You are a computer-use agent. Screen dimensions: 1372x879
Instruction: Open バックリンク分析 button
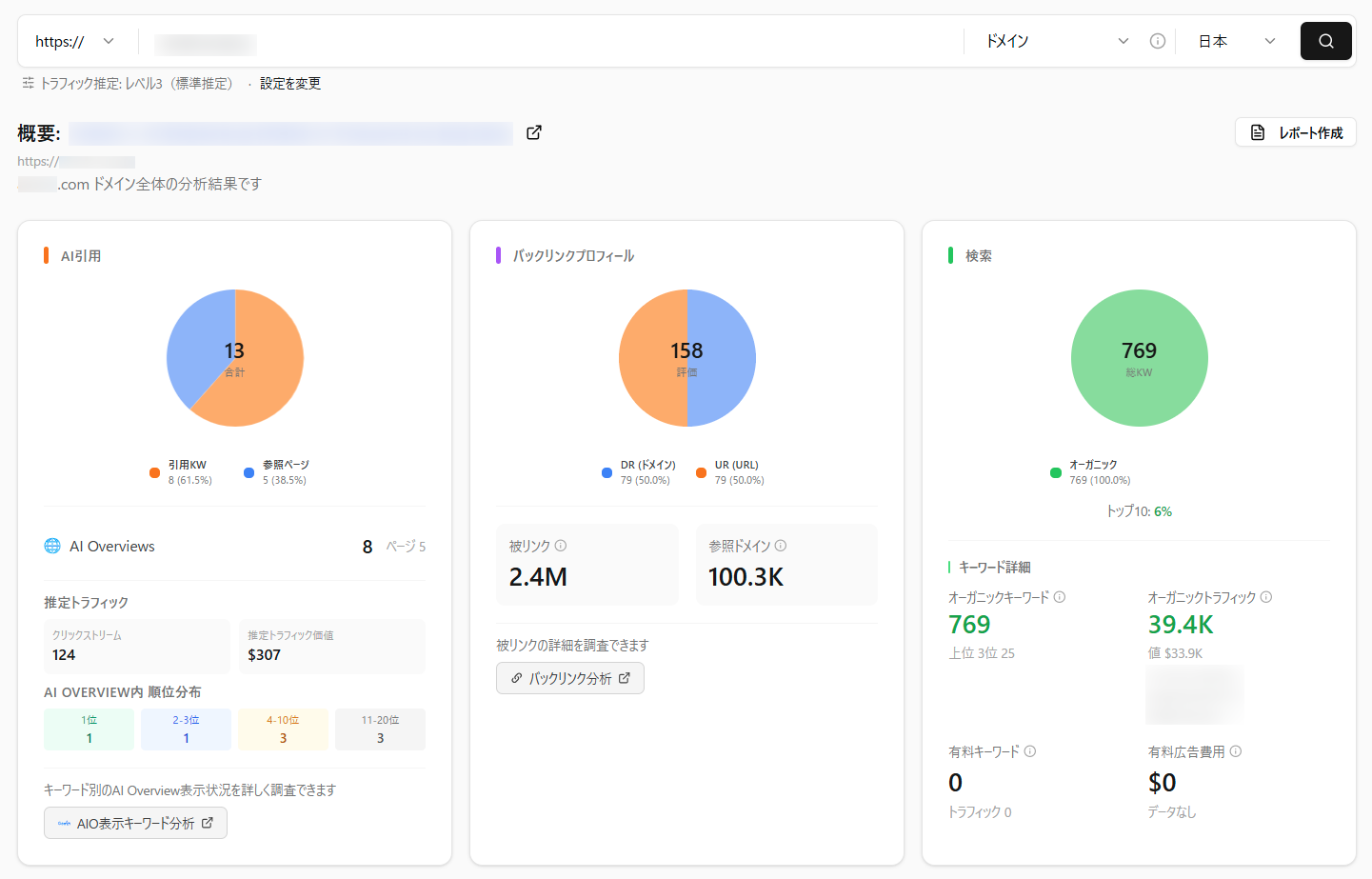coord(569,678)
